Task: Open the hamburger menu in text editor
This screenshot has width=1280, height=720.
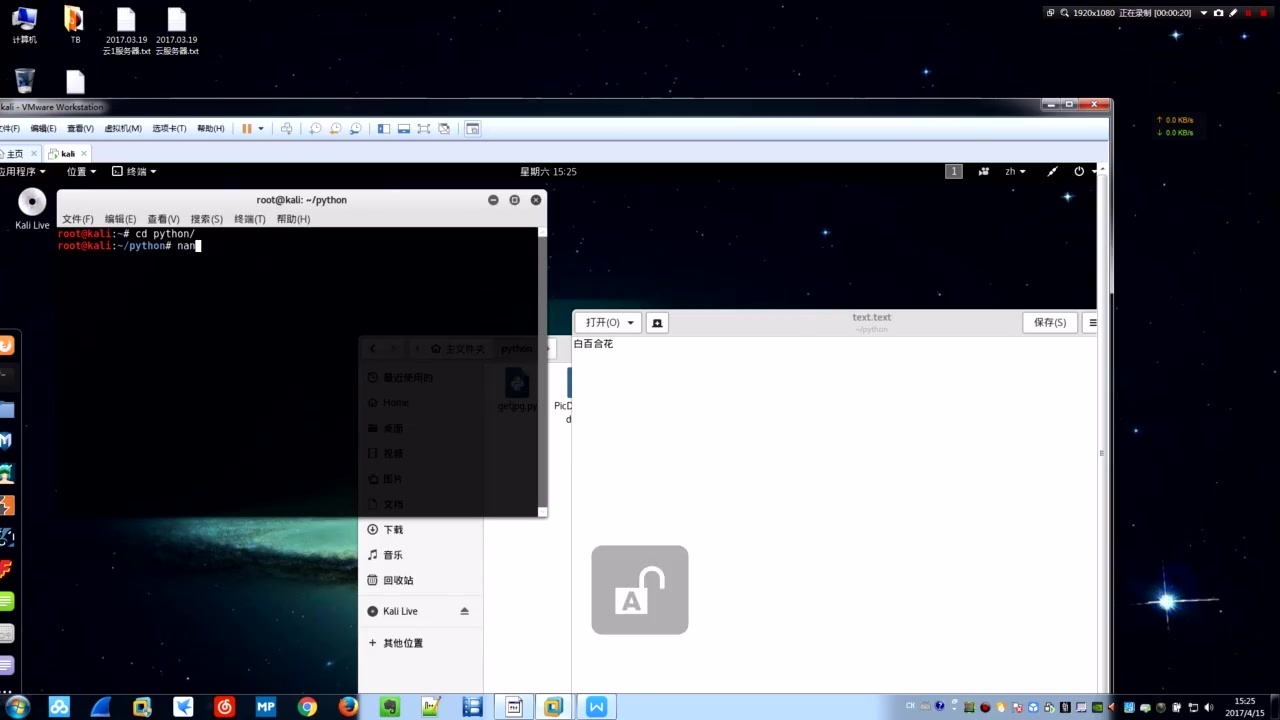Action: pyautogui.click(x=1092, y=322)
